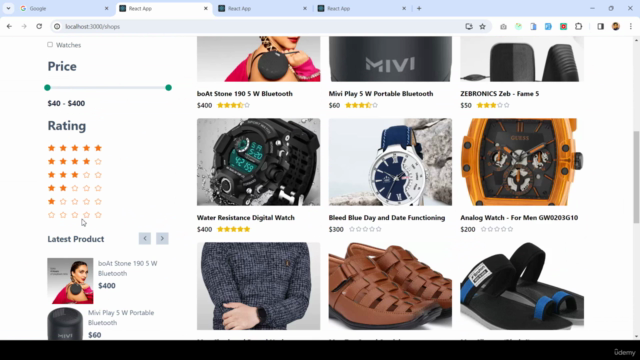Click the black digital watch product image
This screenshot has height=360, width=640.
(258, 162)
